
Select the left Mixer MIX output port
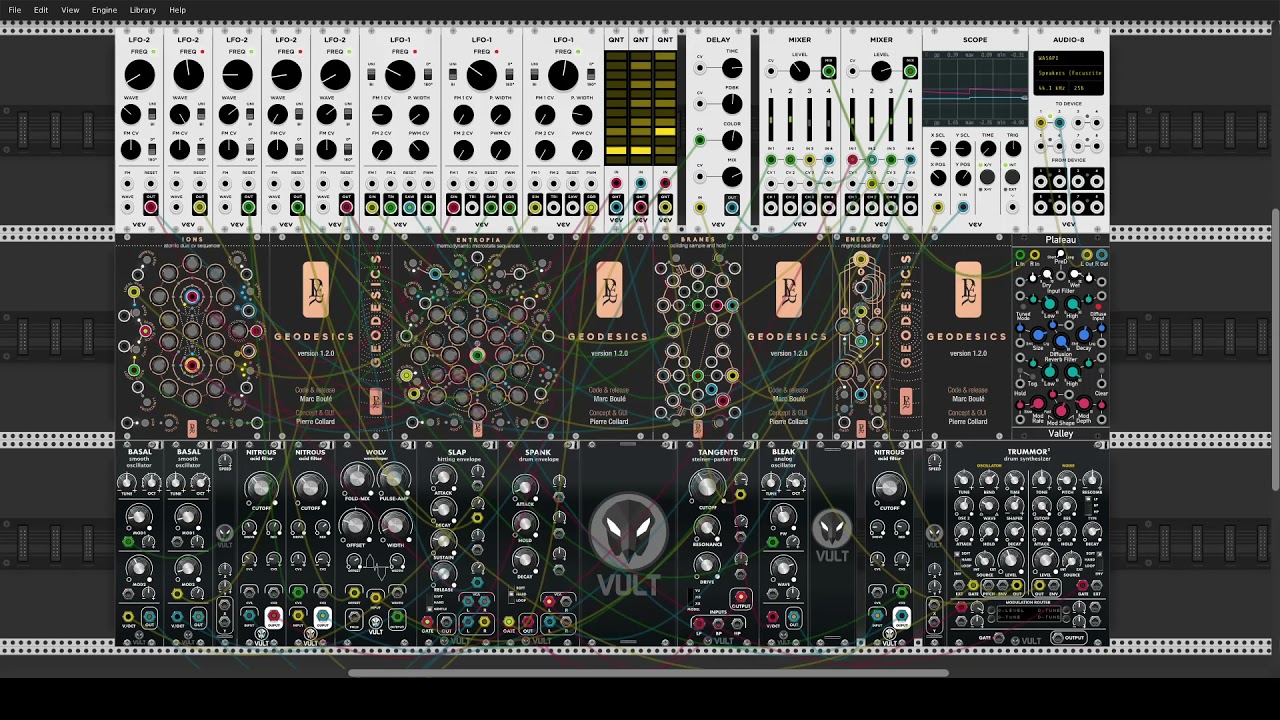pos(828,71)
